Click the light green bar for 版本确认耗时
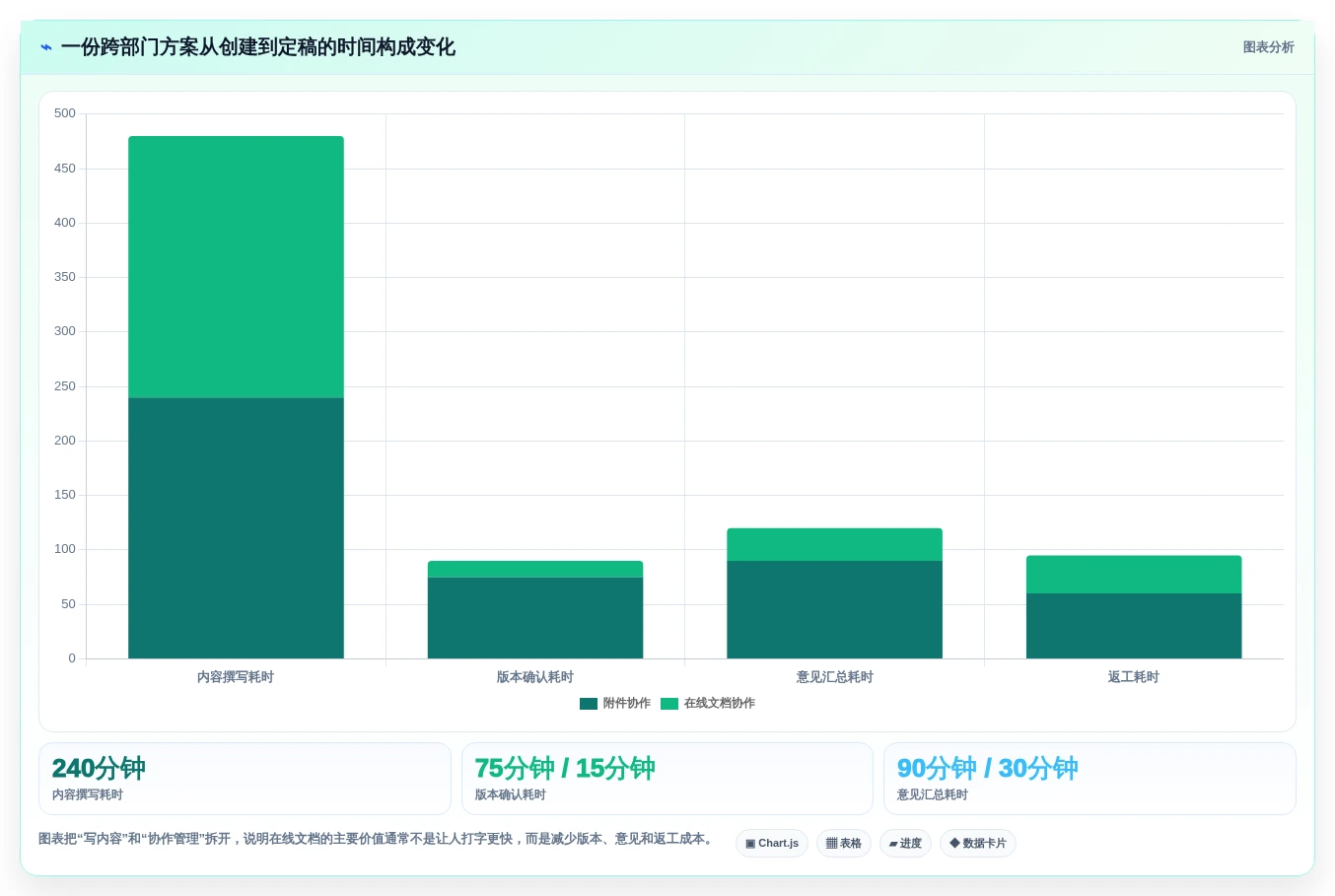 pos(535,570)
